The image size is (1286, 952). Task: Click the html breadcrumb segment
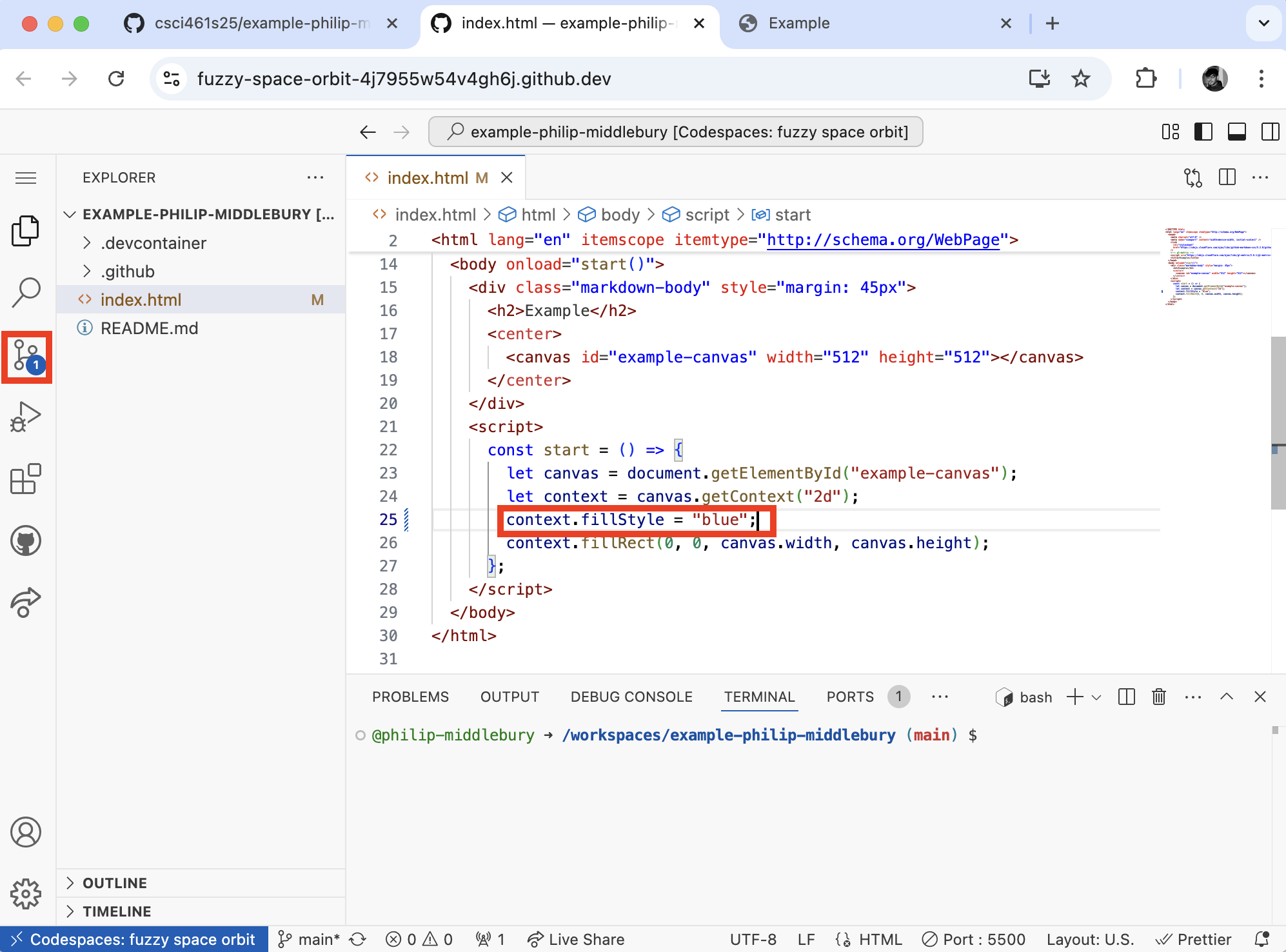[528, 215]
